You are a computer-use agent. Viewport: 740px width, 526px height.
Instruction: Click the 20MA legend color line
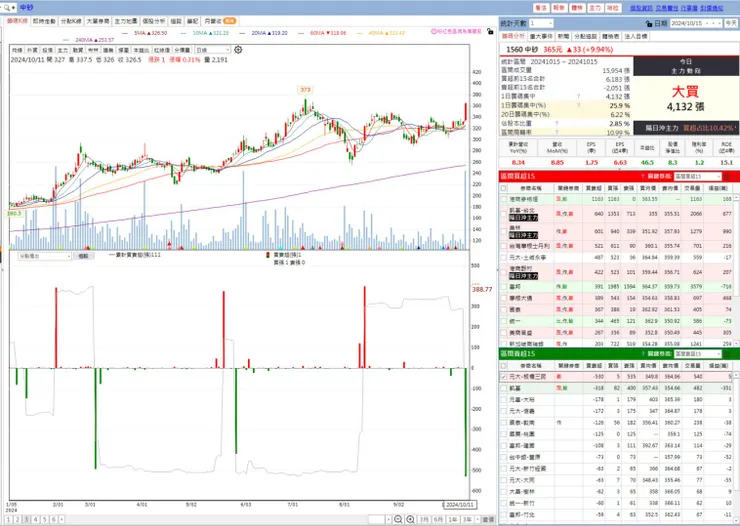tap(242, 33)
